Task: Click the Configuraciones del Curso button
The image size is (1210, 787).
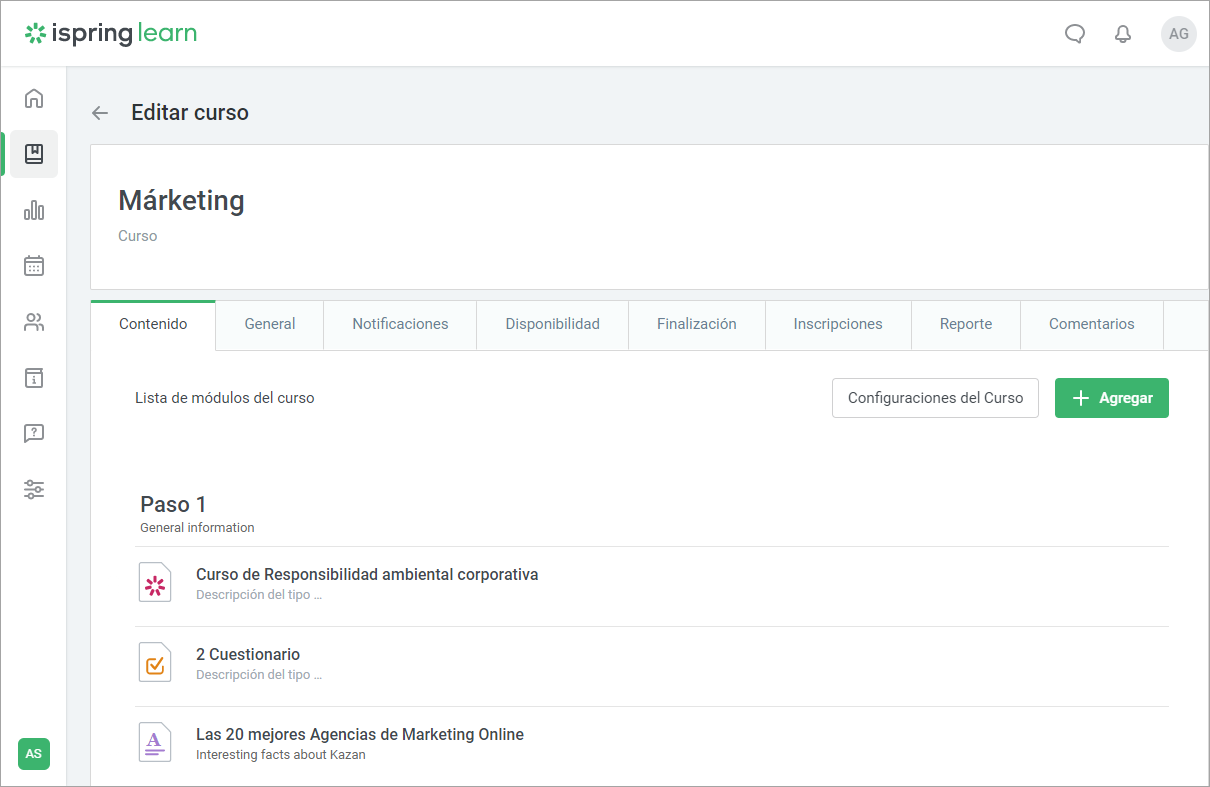Action: [935, 398]
